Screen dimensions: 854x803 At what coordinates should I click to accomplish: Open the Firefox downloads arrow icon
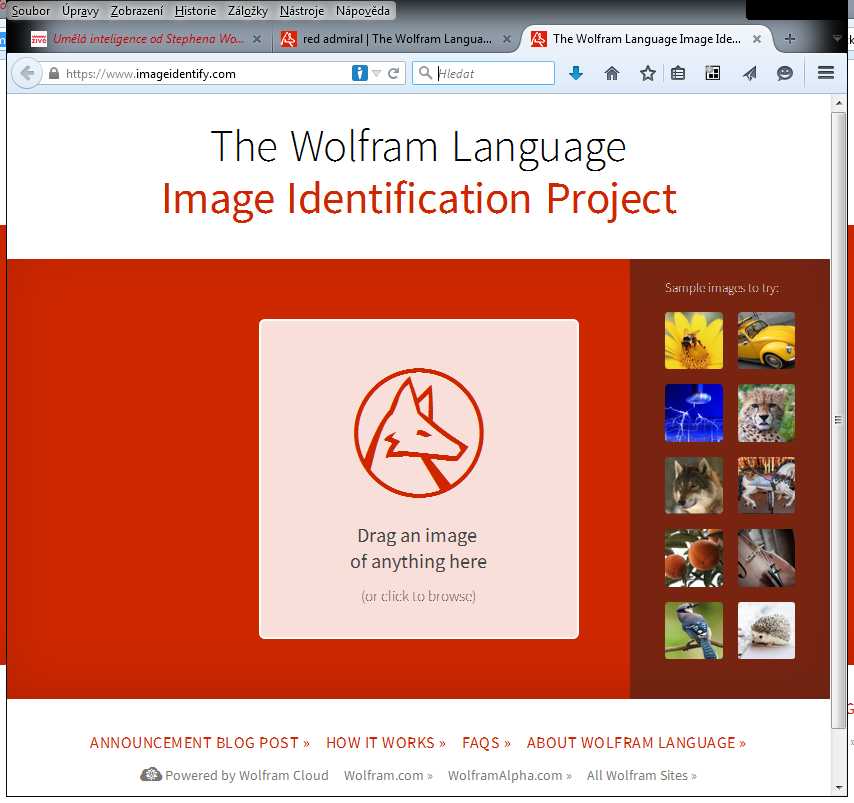tap(575, 73)
